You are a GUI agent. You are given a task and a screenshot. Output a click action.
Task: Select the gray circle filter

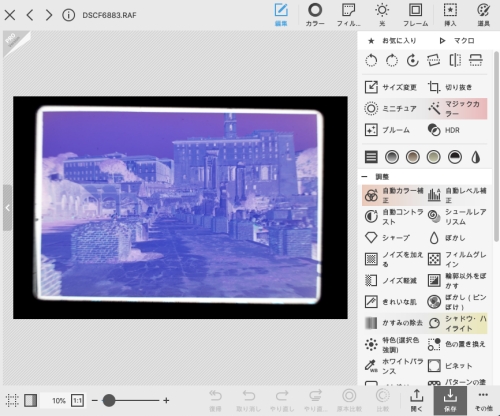tap(392, 157)
